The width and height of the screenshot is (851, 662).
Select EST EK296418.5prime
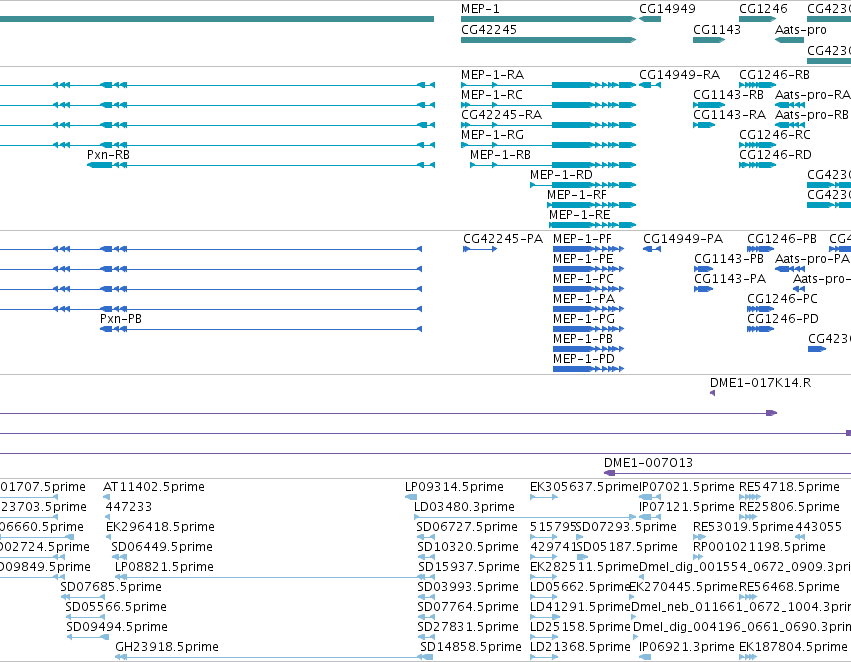pyautogui.click(x=160, y=527)
